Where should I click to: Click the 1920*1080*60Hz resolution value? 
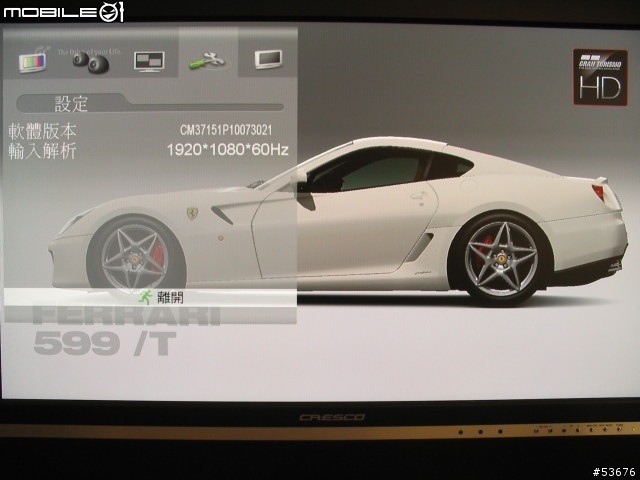pyautogui.click(x=228, y=150)
